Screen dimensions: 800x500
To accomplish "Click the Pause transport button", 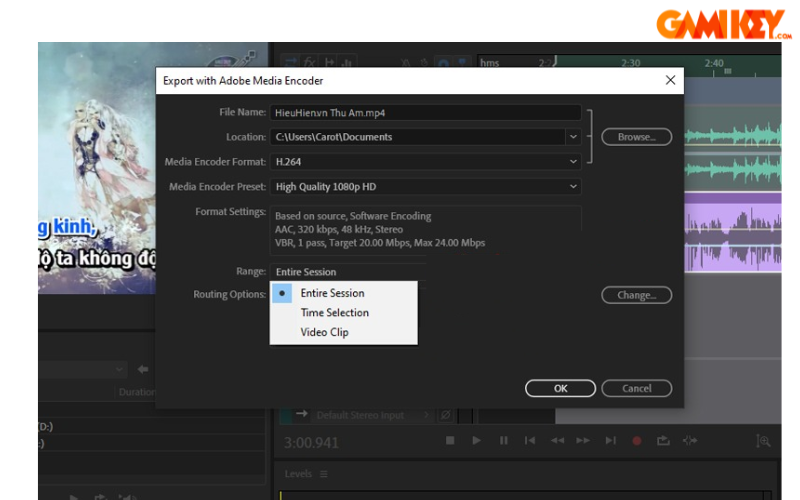I will click(504, 440).
